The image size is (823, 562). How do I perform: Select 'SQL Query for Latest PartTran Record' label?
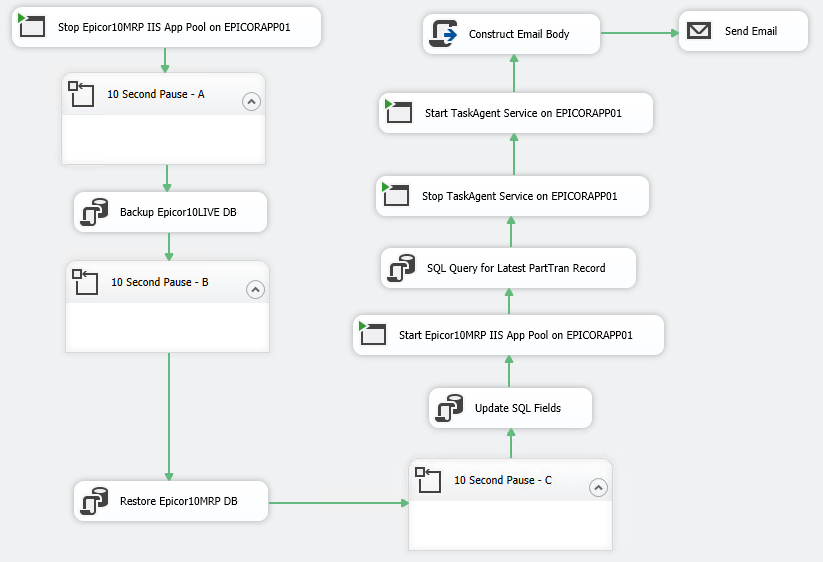516,268
